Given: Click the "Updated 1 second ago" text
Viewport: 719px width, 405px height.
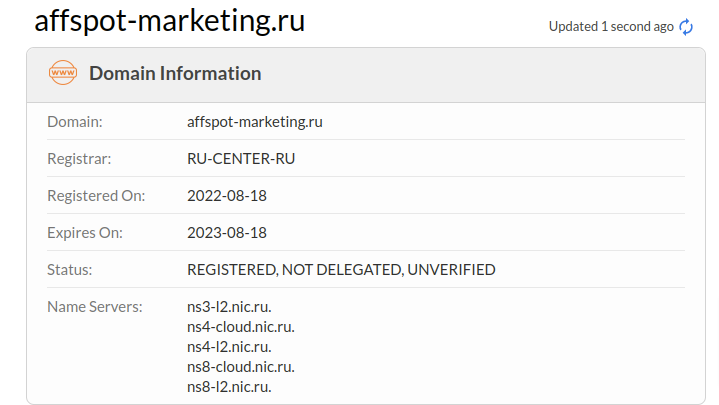Looking at the screenshot, I should click(x=611, y=27).
